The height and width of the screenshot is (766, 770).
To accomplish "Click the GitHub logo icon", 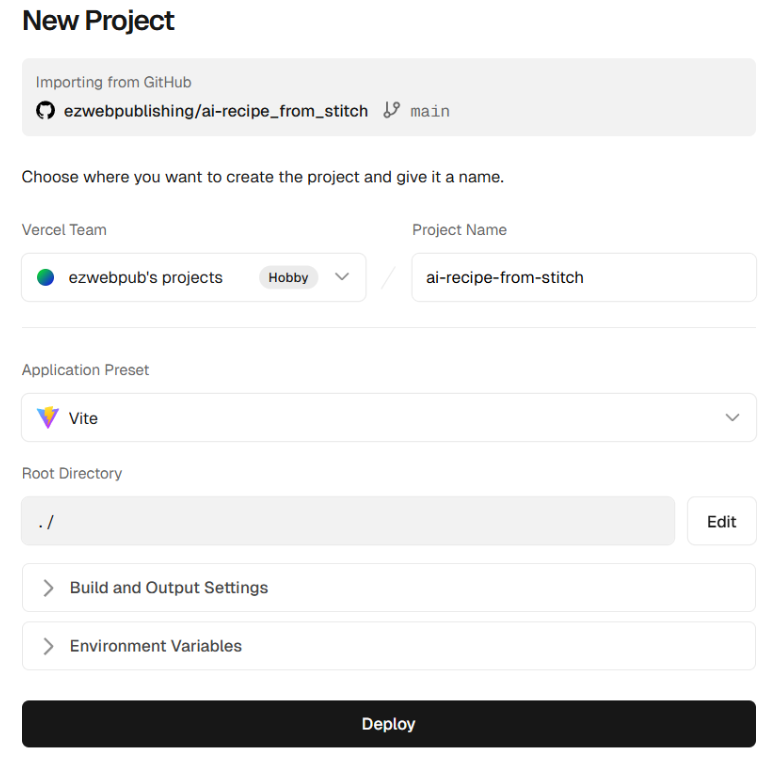I will (x=45, y=111).
